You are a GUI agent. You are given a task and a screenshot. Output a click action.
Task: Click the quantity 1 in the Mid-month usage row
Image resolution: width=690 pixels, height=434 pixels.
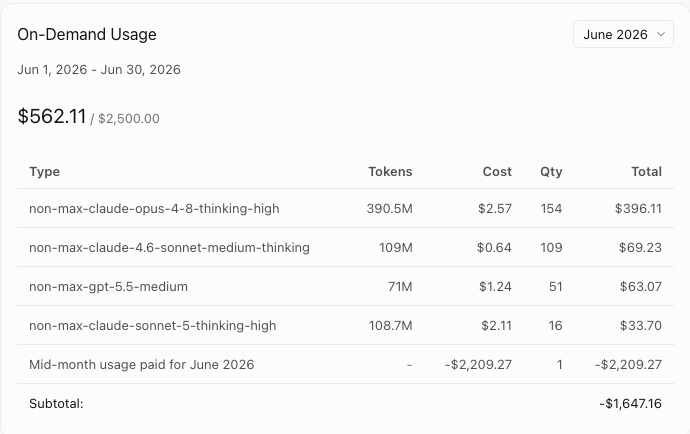point(559,364)
